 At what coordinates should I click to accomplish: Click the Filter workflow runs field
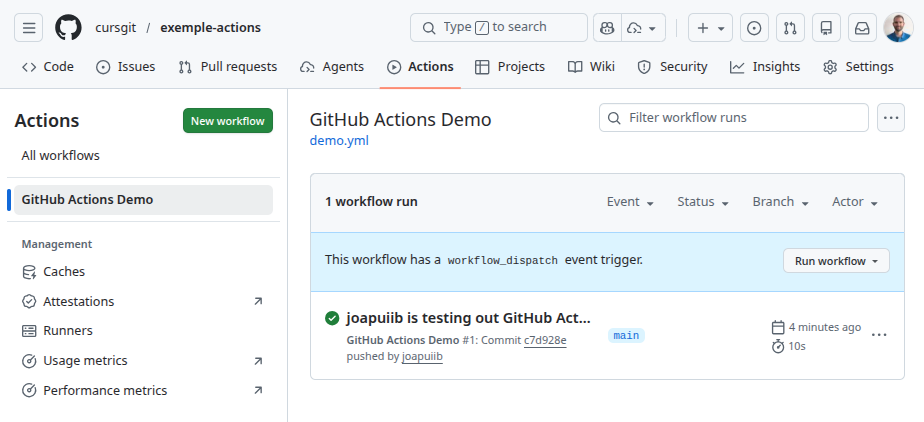click(733, 118)
